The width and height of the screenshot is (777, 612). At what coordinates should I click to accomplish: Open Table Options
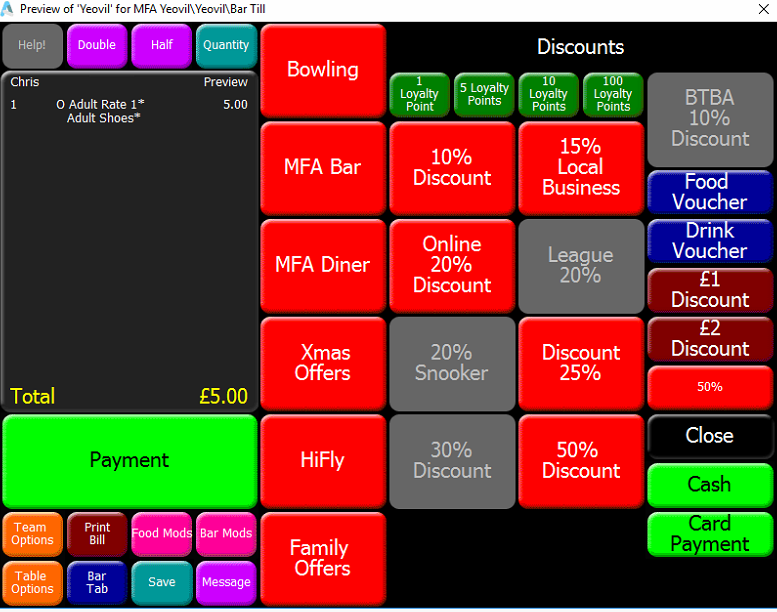pyautogui.click(x=32, y=583)
